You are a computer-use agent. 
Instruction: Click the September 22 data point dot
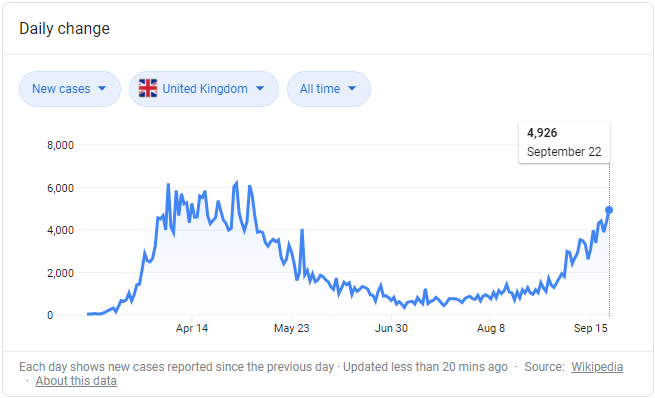coord(609,210)
